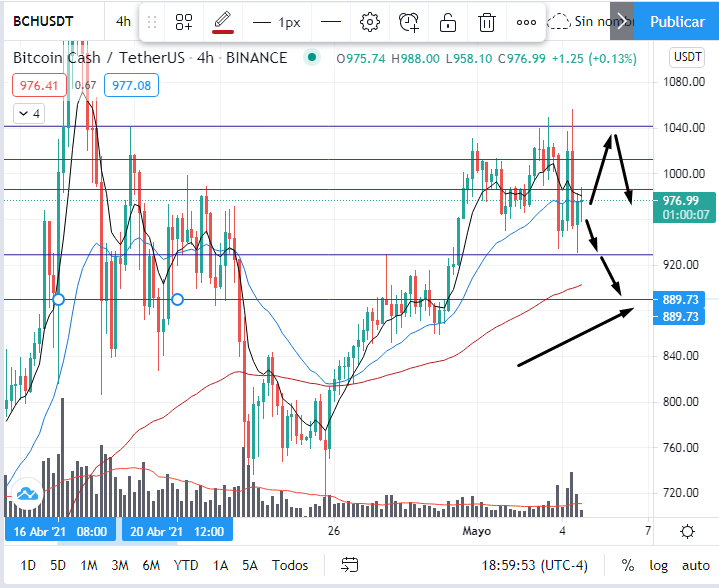Open drawing templates icon
The image size is (719, 588).
point(184,22)
